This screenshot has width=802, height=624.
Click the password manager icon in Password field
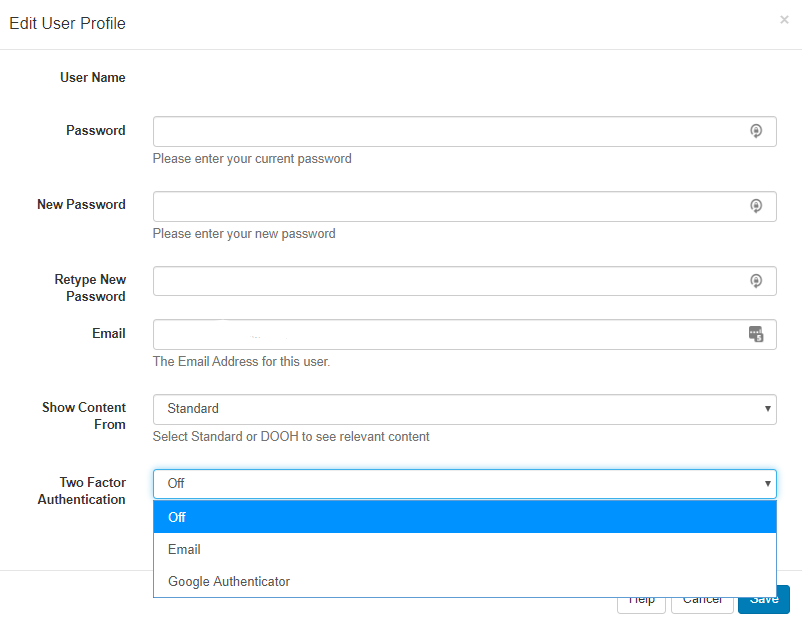756,131
